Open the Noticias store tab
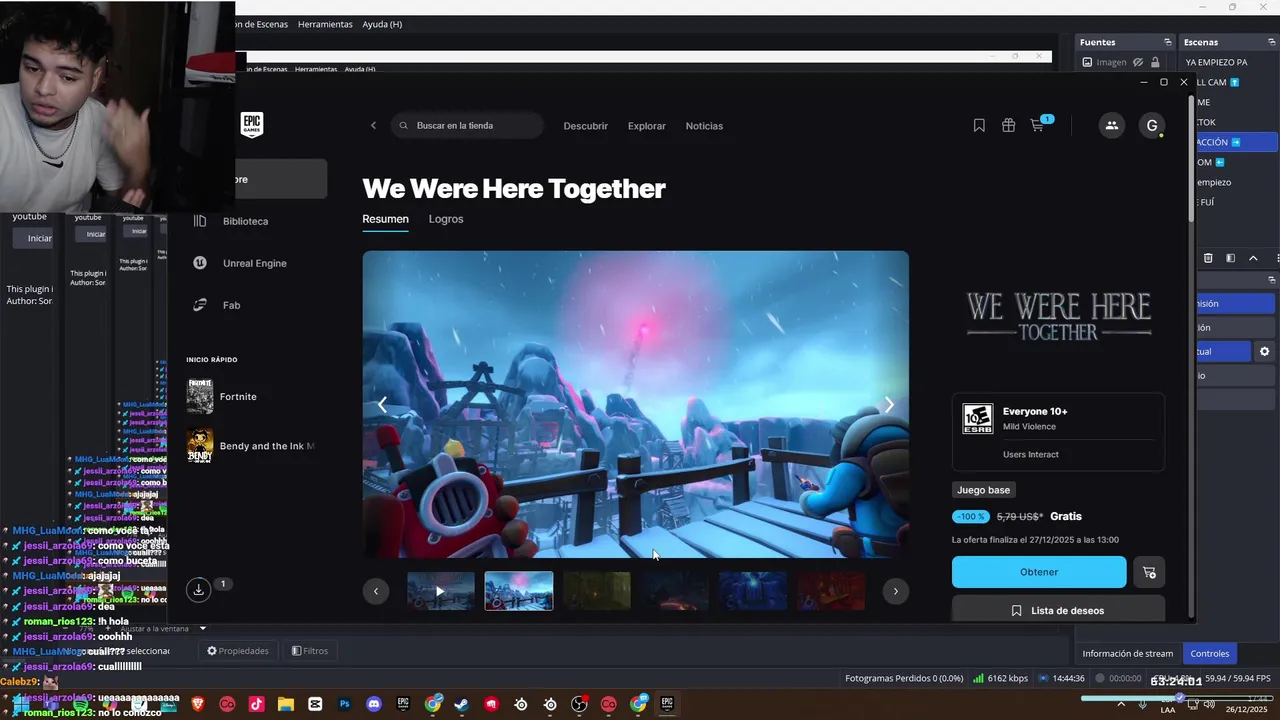 (x=704, y=126)
